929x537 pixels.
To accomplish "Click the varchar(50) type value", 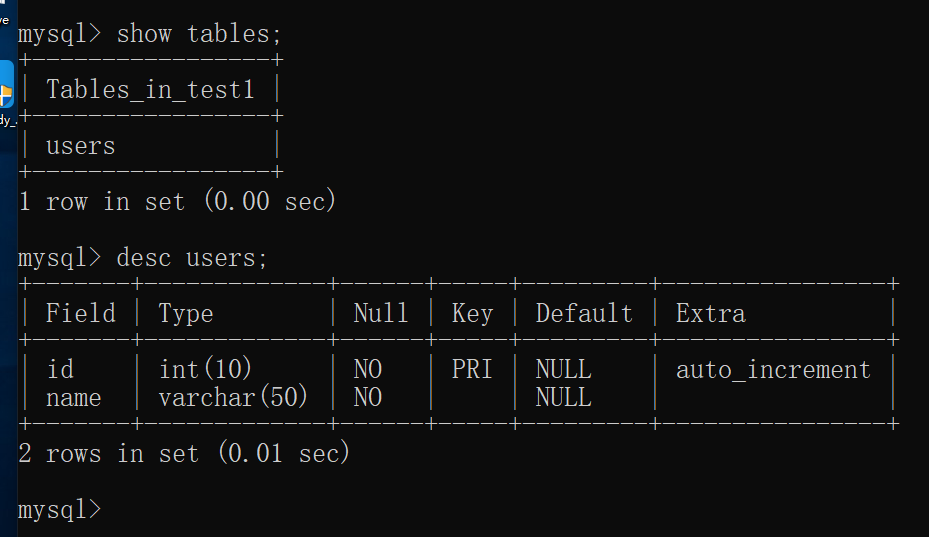I will (x=233, y=397).
